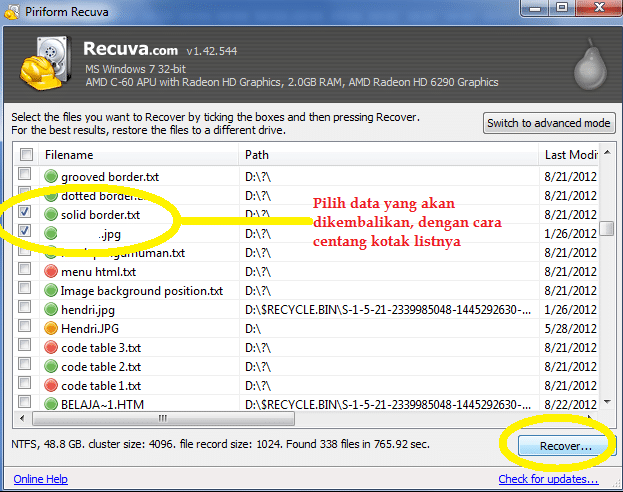The image size is (623, 492).
Task: Click the vertical scrollbar thumb
Action: click(607, 229)
